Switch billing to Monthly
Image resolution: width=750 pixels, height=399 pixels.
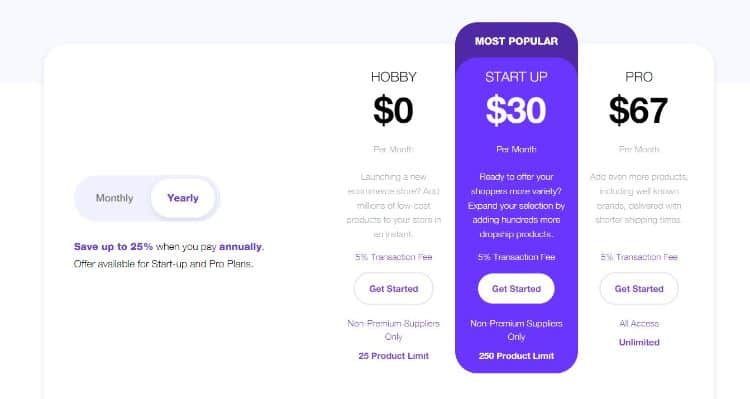114,198
